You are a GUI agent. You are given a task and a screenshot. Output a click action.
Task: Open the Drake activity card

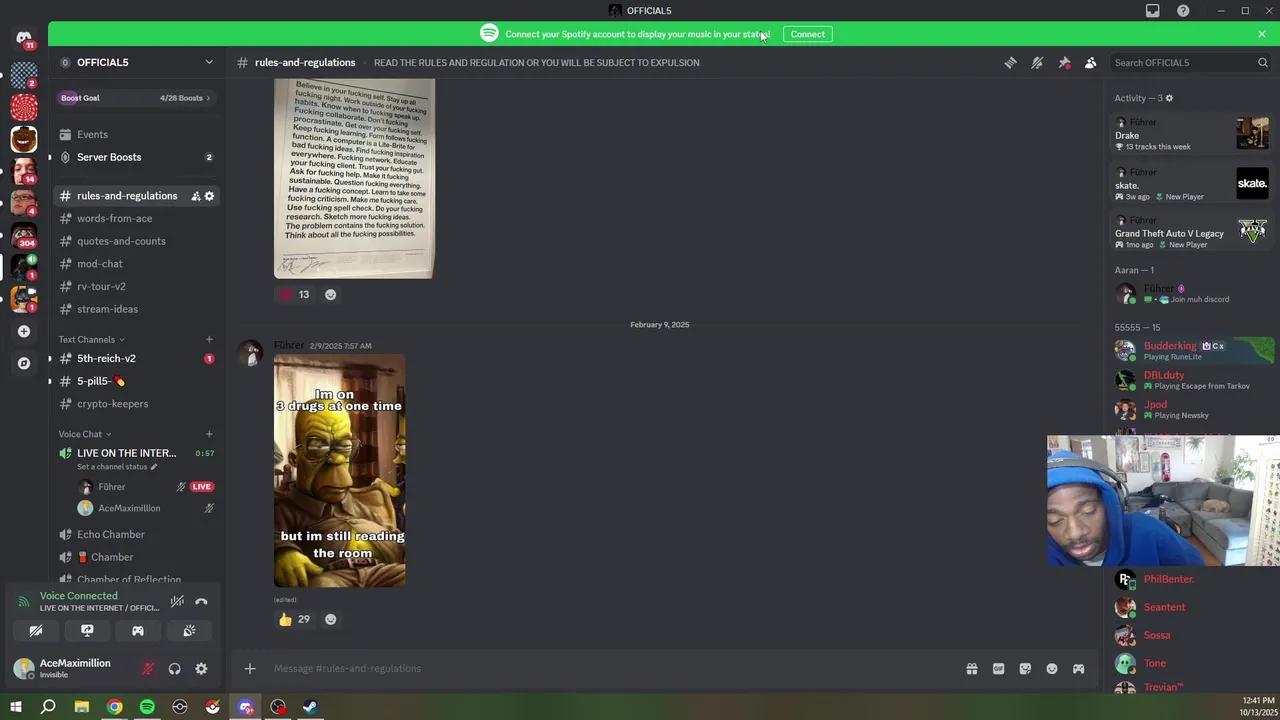click(1192, 134)
